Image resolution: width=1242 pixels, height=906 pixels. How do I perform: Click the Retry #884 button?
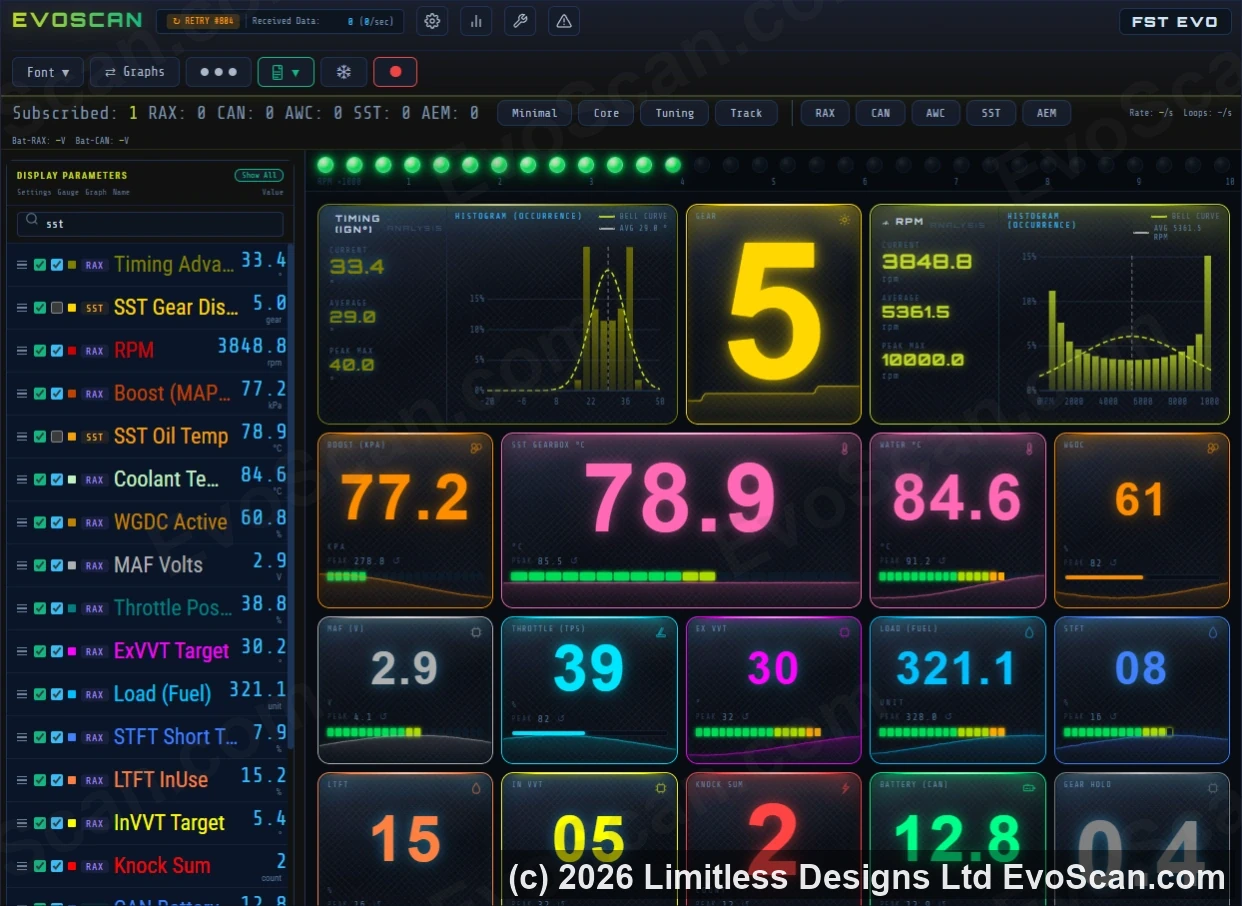coord(203,21)
